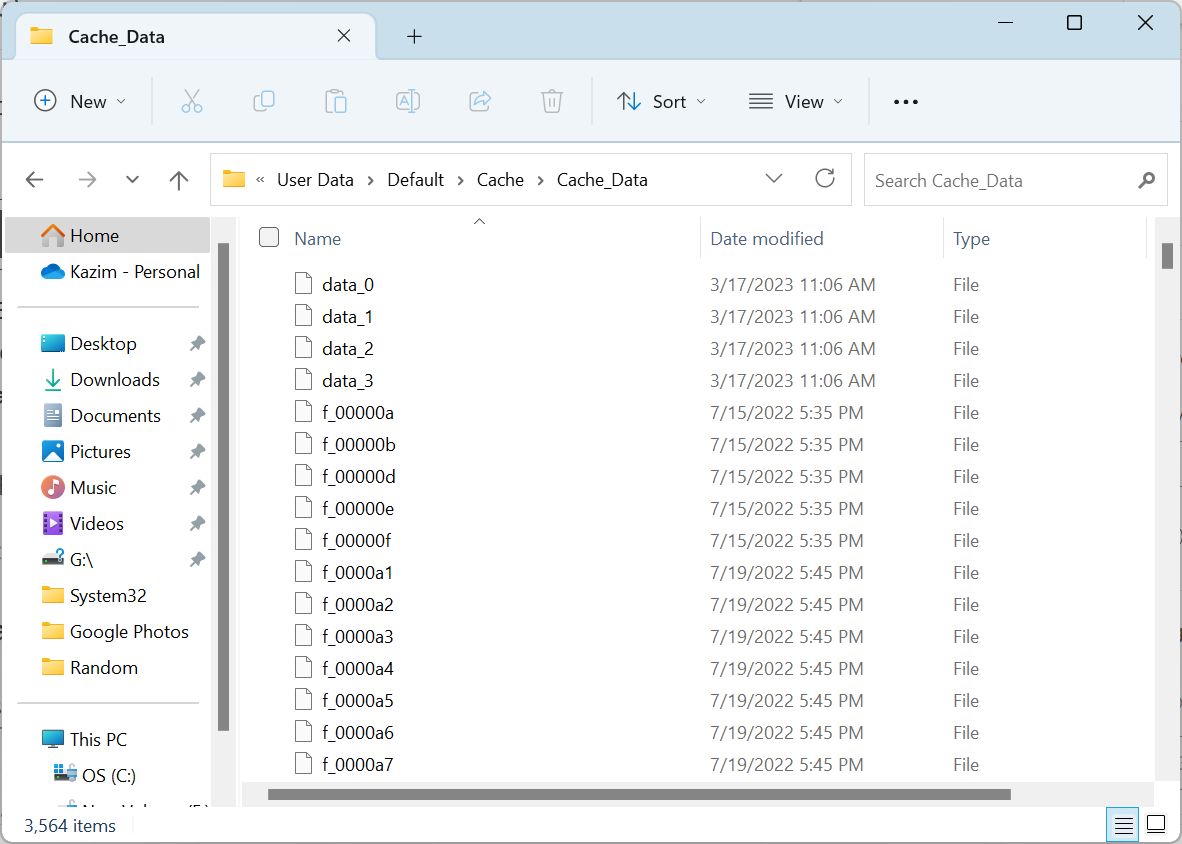Click the Share icon in toolbar
1182x844 pixels.
tap(480, 101)
